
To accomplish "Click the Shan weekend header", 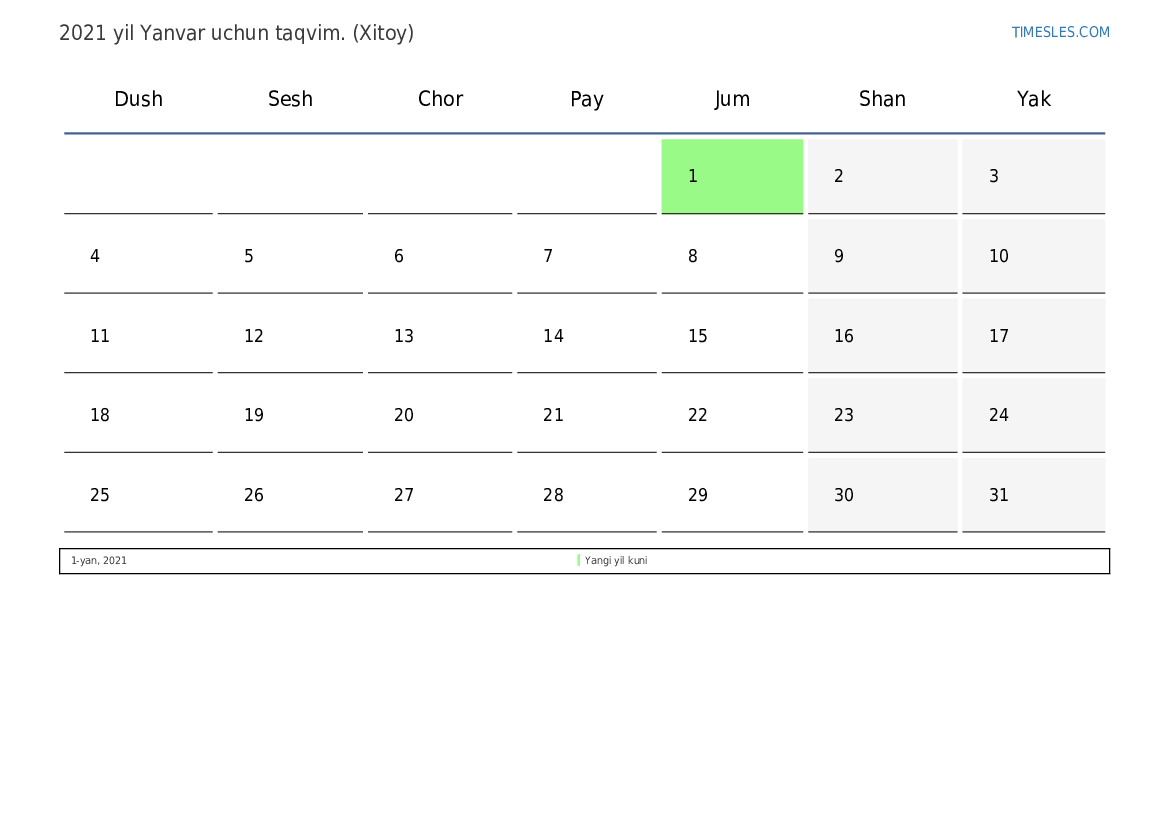I will (882, 99).
